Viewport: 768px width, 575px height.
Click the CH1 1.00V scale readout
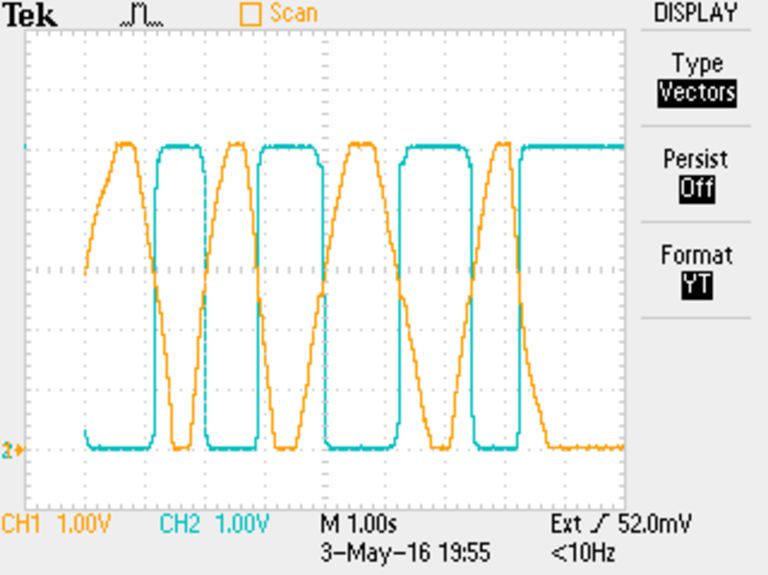[56, 525]
